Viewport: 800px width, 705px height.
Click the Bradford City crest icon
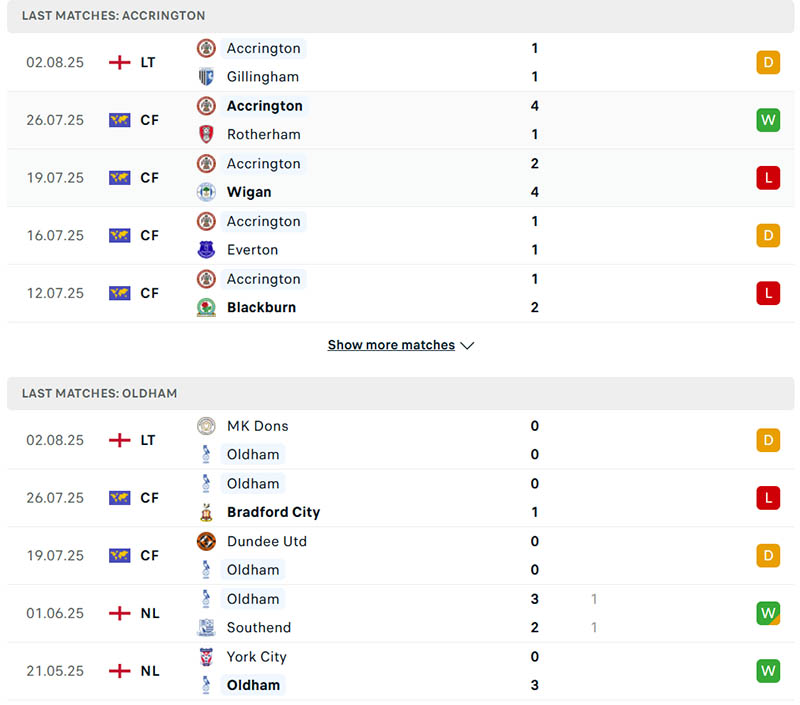click(x=206, y=512)
